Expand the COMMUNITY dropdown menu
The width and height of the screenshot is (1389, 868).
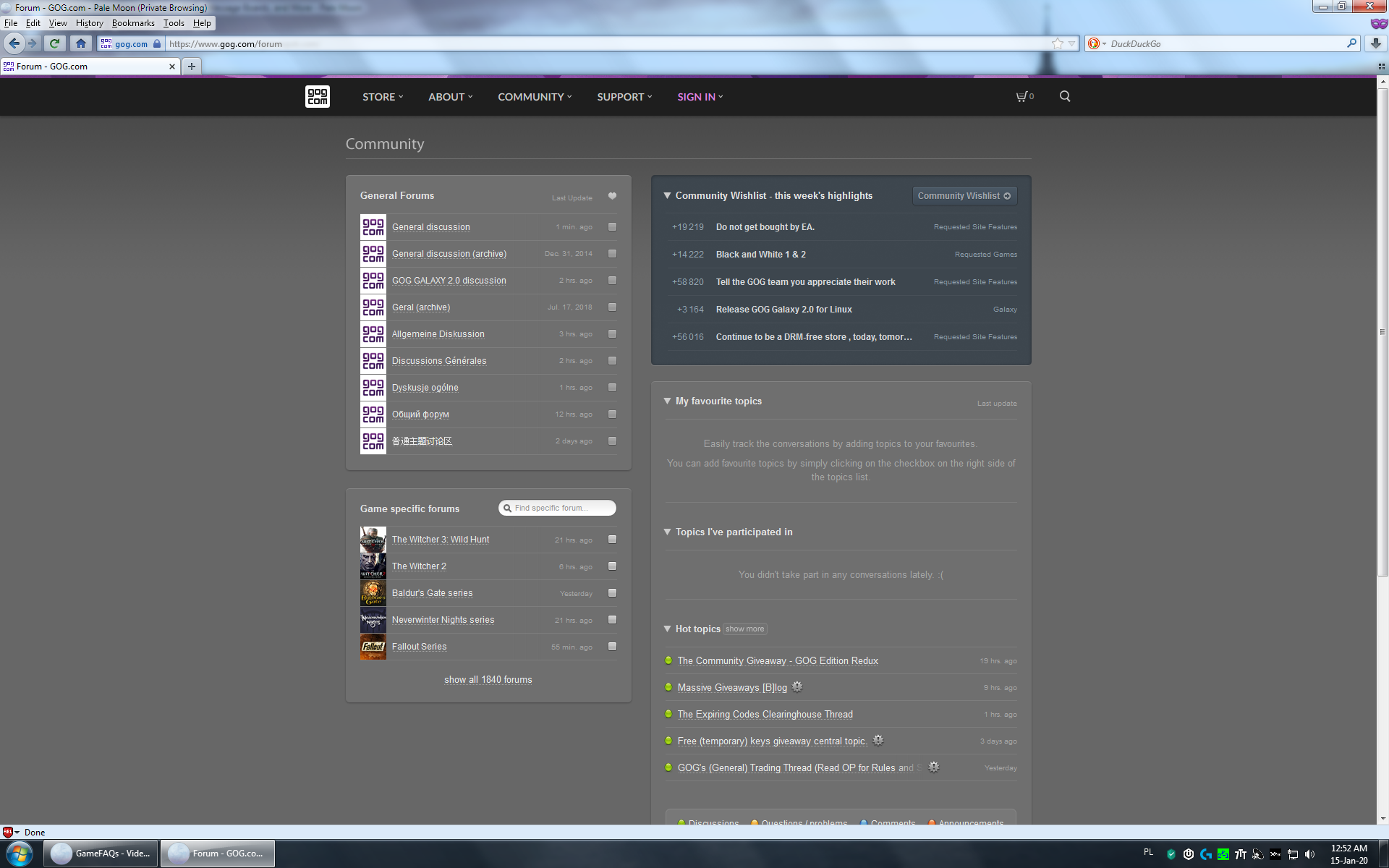tap(535, 97)
